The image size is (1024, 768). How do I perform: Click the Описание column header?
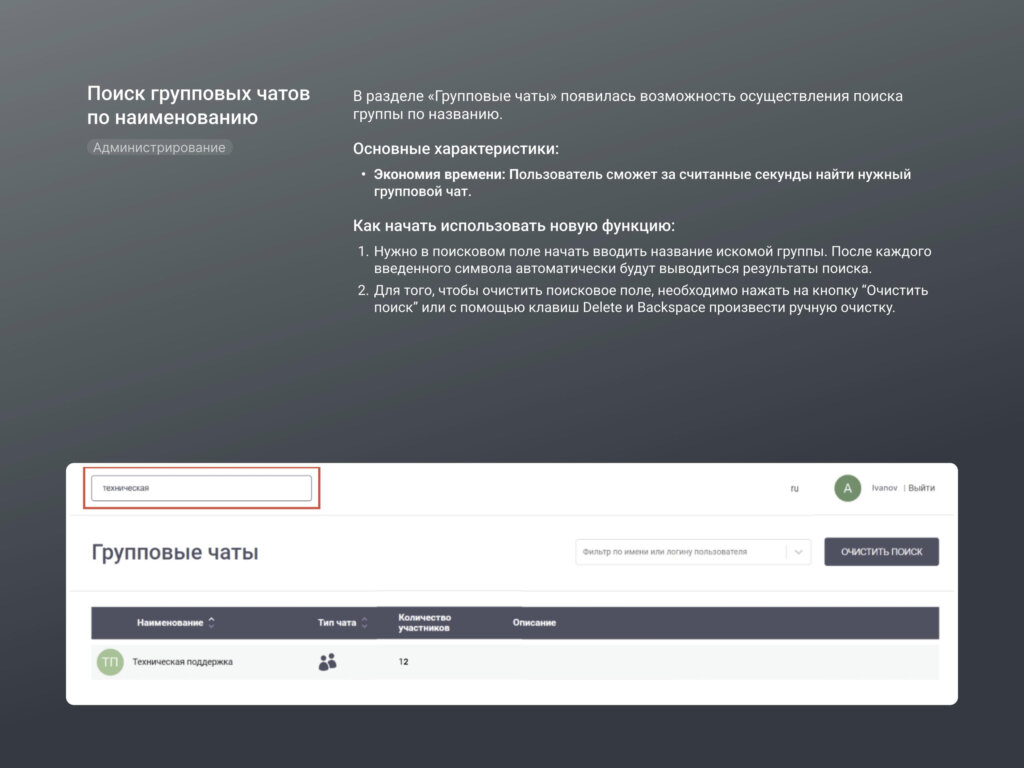534,623
